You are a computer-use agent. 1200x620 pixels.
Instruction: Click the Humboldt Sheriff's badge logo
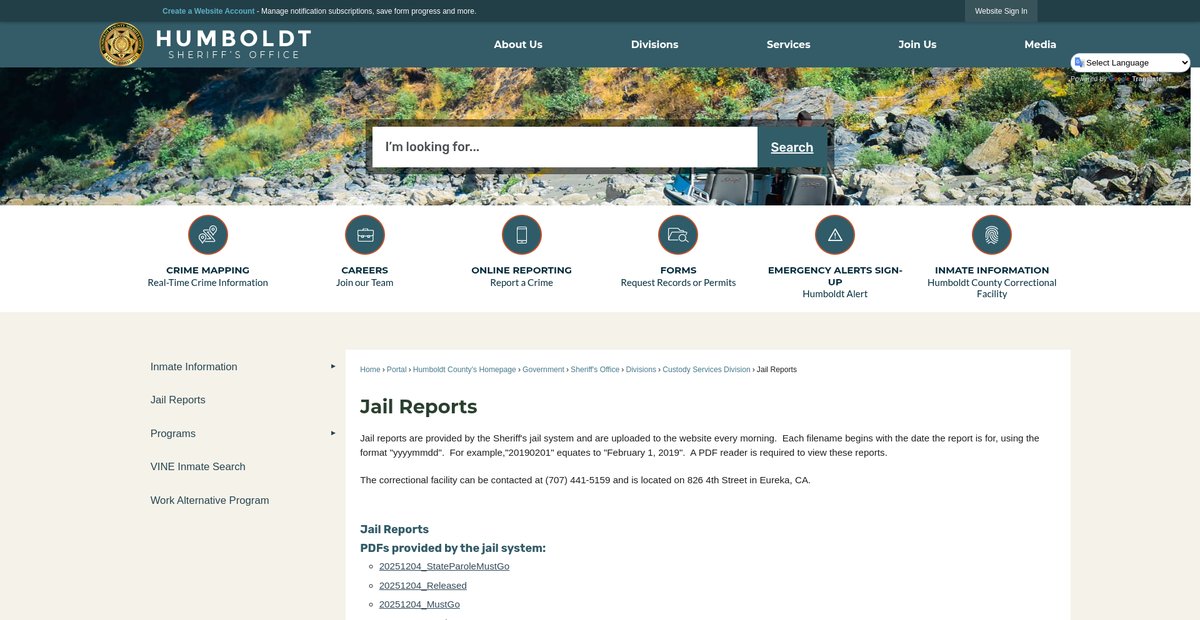121,44
